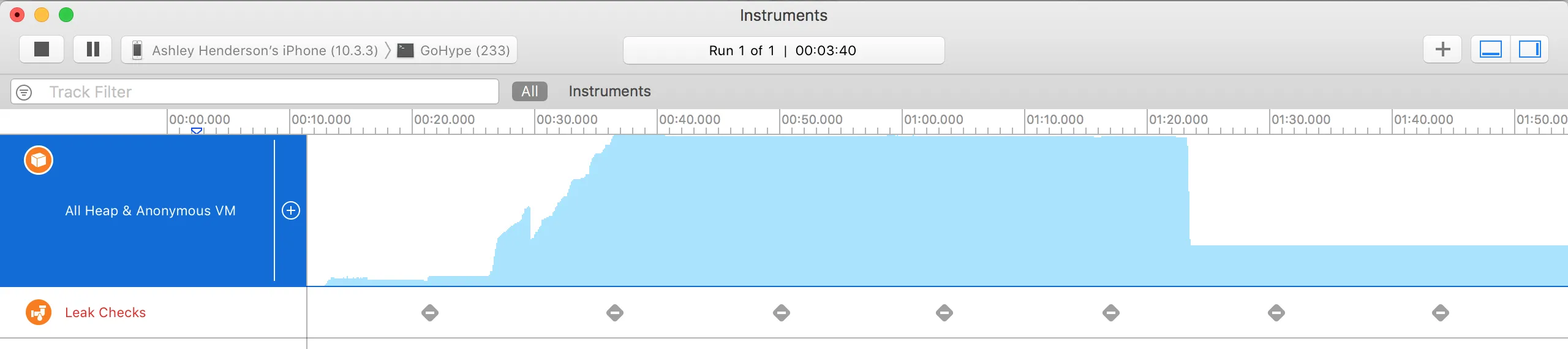The image size is (1568, 349).
Task: Click the last visible leak check marker
Action: (1441, 313)
